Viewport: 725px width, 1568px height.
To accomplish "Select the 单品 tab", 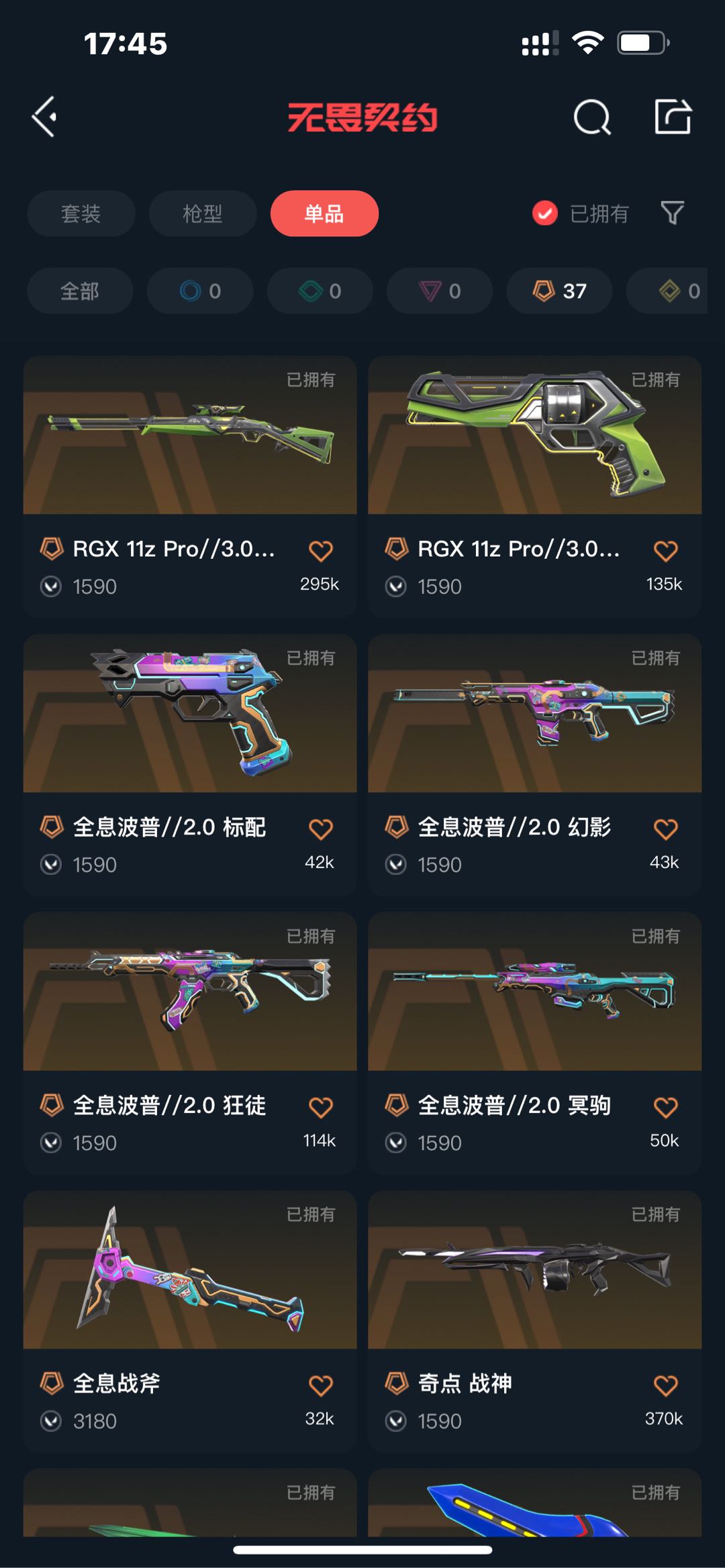I will (x=324, y=213).
